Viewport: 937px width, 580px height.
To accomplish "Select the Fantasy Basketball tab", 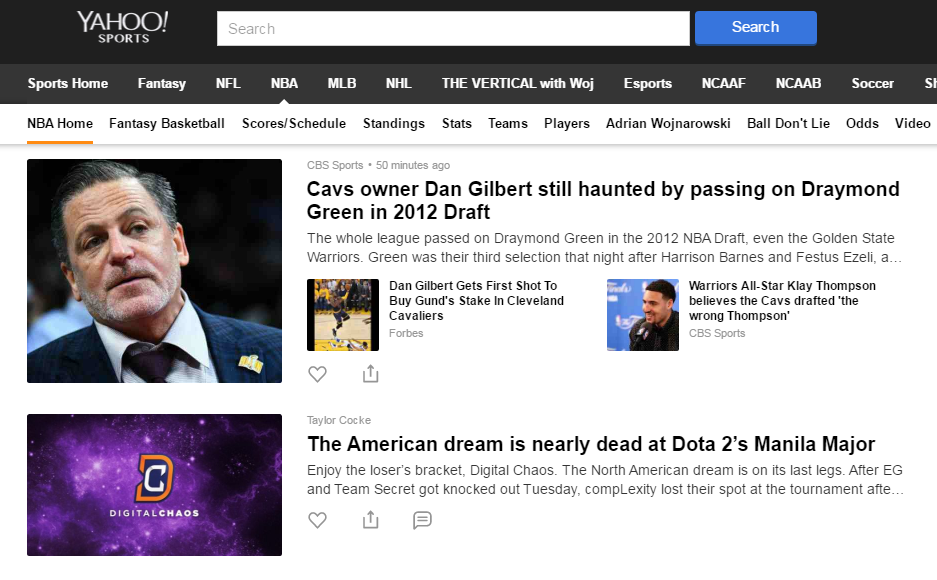I will tap(167, 123).
